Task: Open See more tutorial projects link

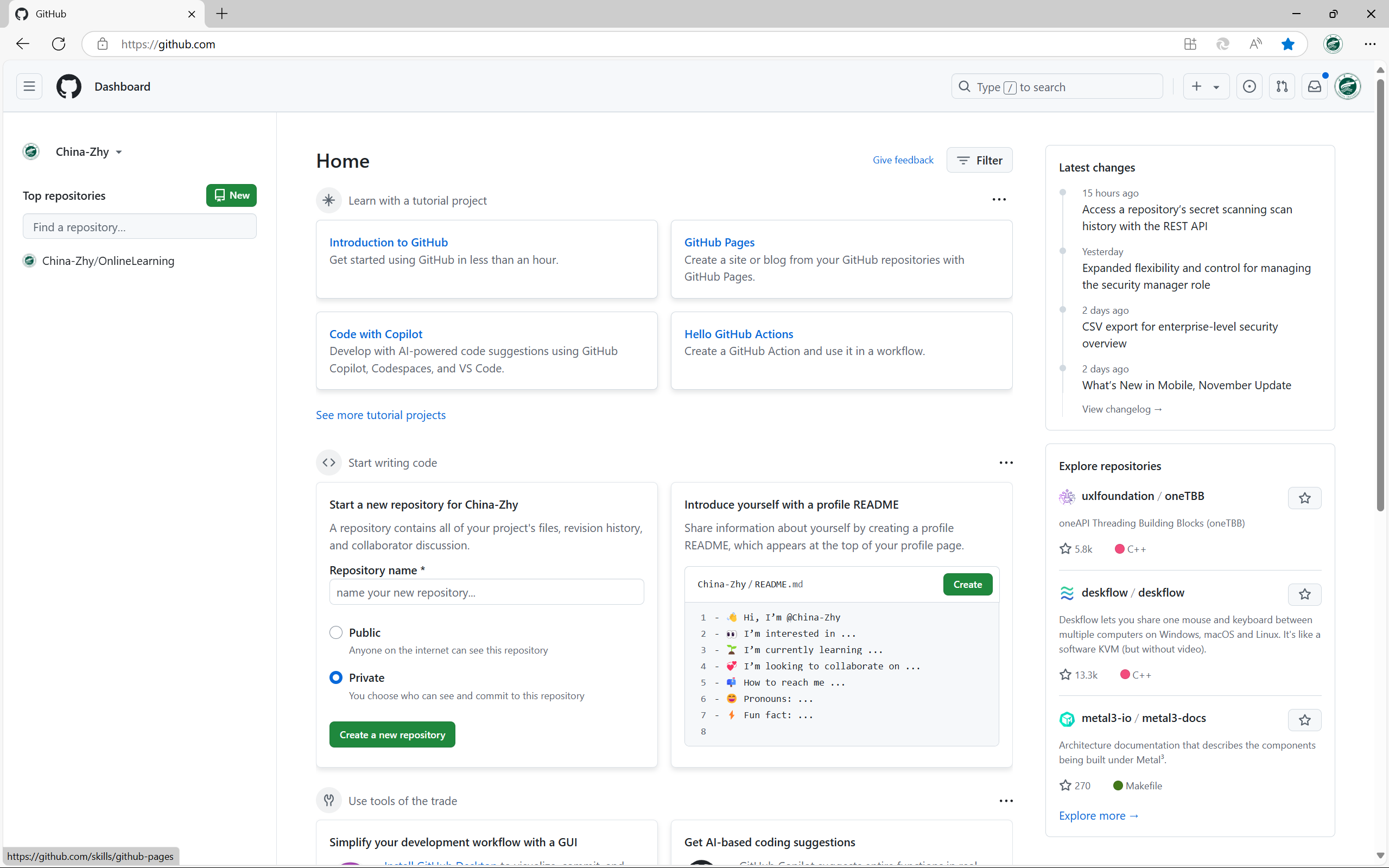Action: (380, 415)
